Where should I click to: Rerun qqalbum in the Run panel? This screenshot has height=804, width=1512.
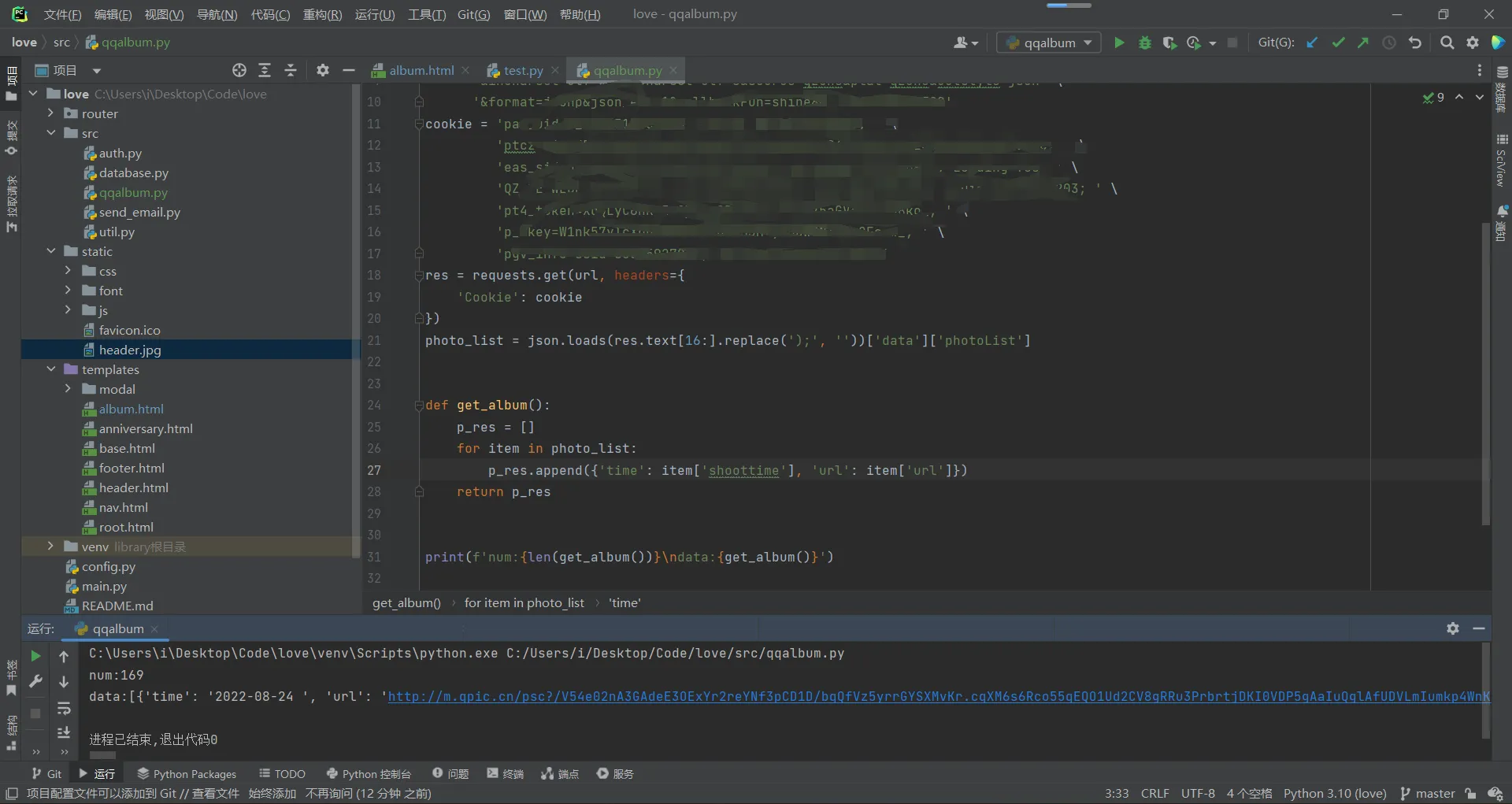[35, 656]
